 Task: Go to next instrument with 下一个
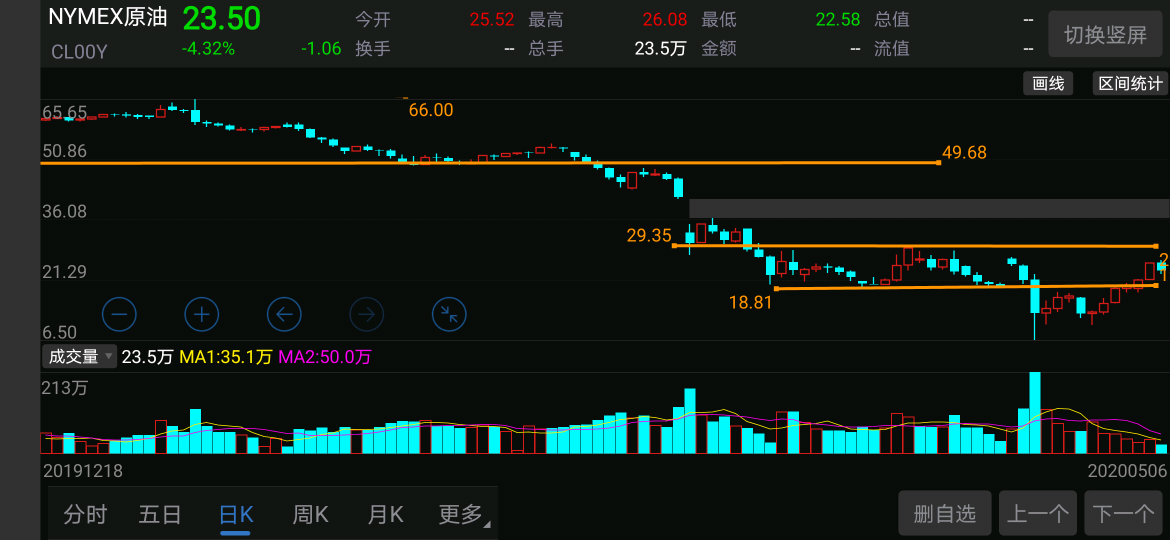tap(1123, 513)
